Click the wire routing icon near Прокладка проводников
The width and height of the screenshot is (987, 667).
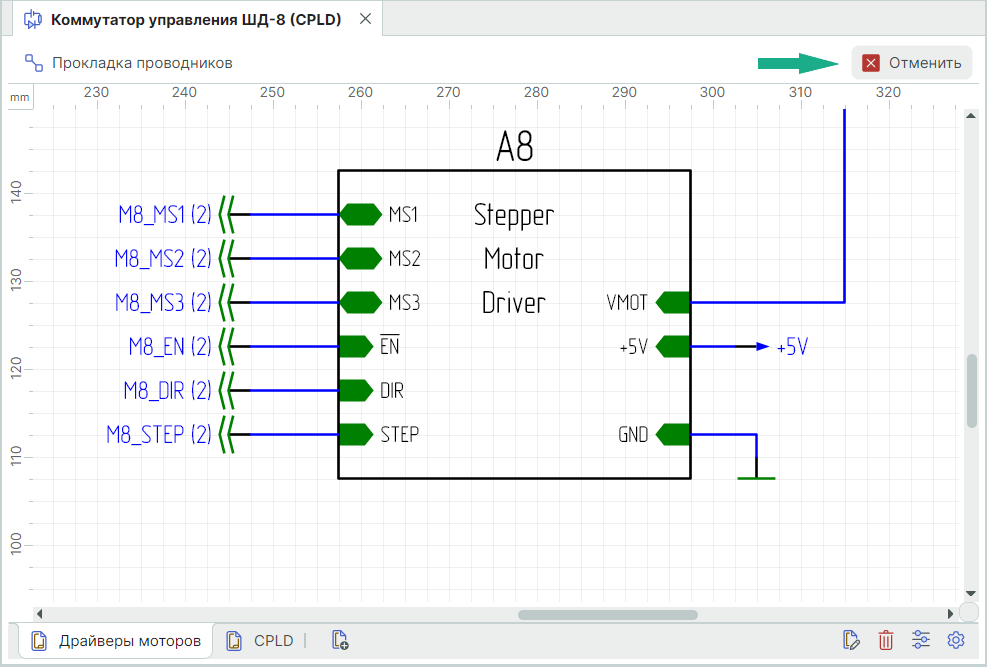tap(34, 63)
